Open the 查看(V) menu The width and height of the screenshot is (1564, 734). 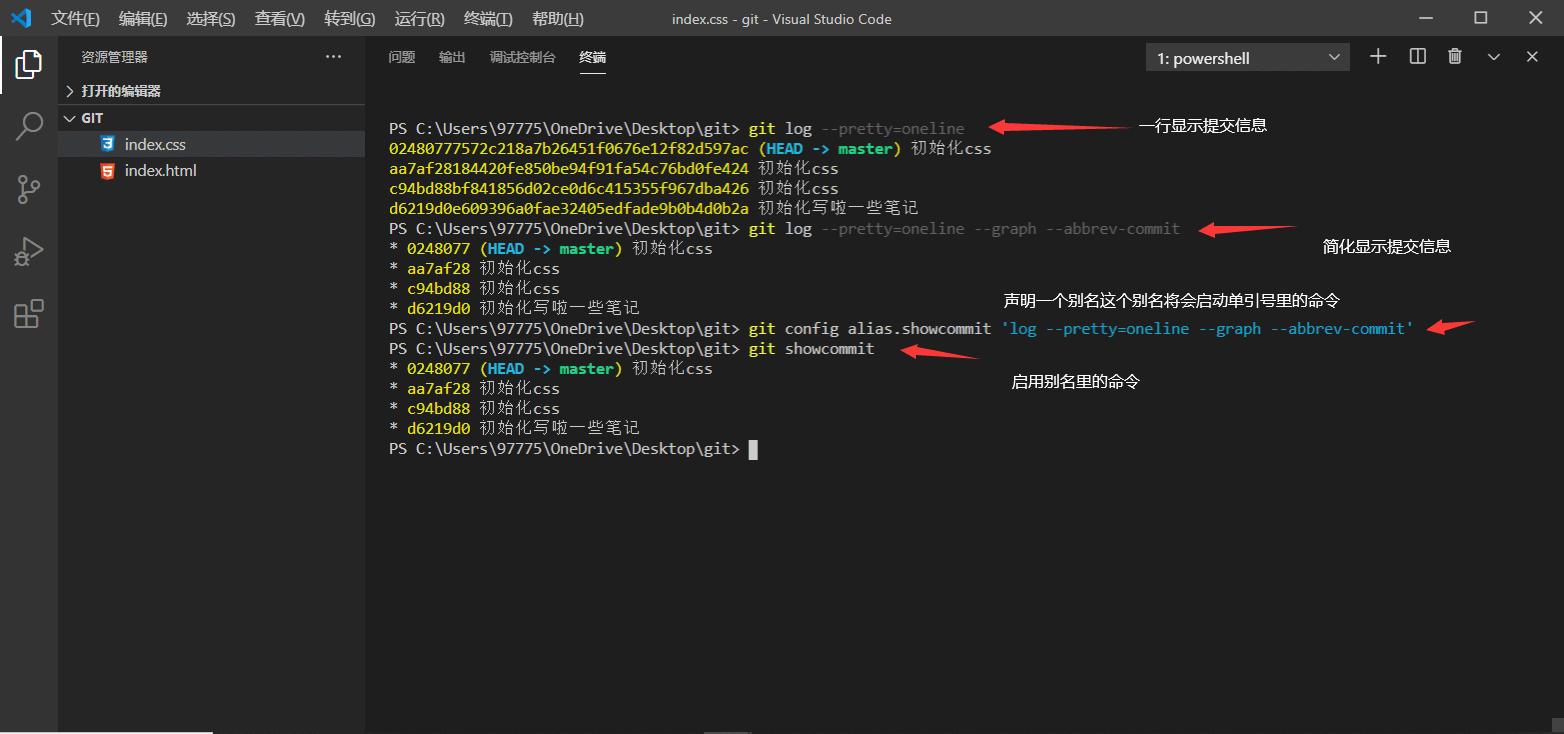pyautogui.click(x=280, y=19)
